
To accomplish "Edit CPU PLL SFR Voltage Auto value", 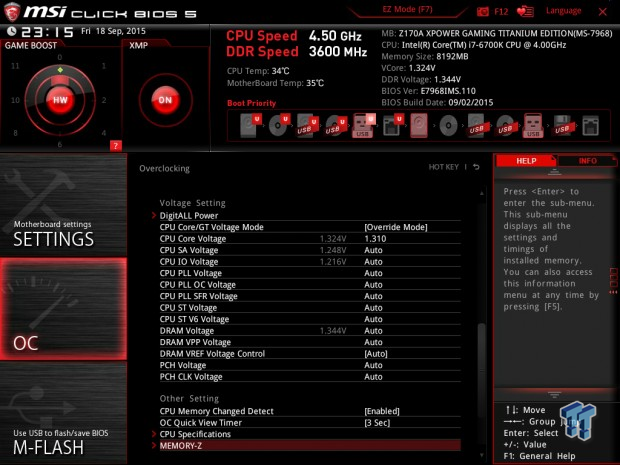I will click(373, 296).
